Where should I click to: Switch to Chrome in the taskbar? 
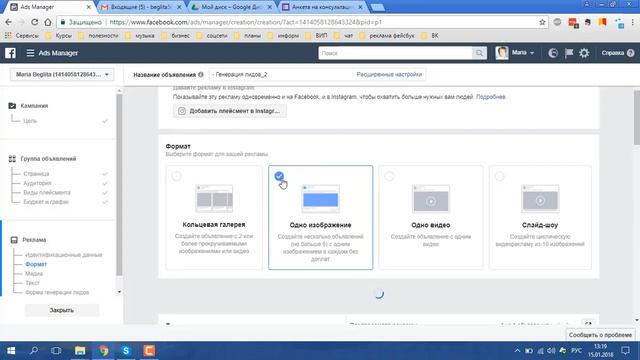103,351
